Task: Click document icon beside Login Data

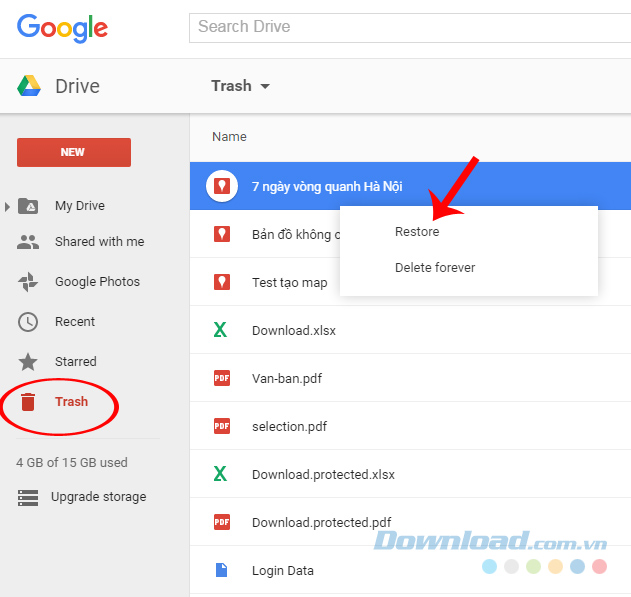Action: tap(221, 570)
